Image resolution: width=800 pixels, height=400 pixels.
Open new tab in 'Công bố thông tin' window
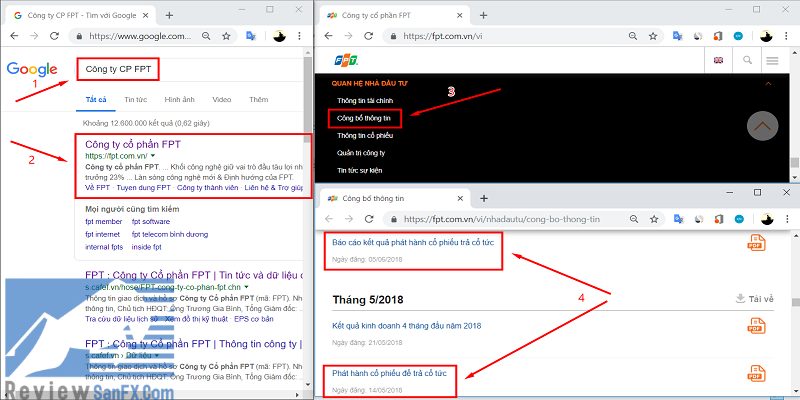click(484, 198)
